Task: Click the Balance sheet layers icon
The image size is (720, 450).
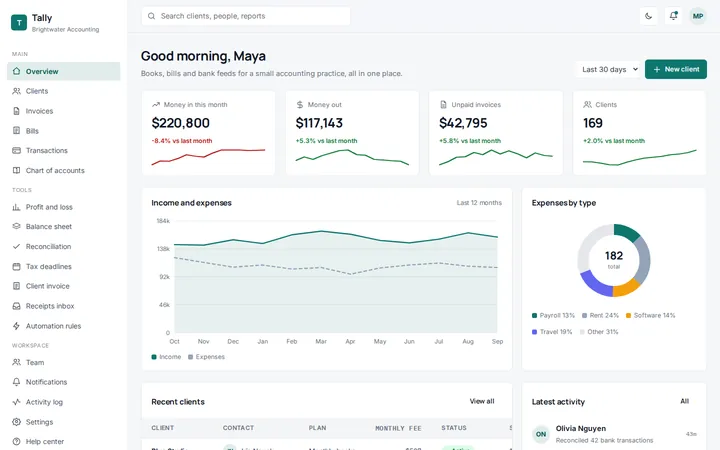Action: click(x=17, y=226)
